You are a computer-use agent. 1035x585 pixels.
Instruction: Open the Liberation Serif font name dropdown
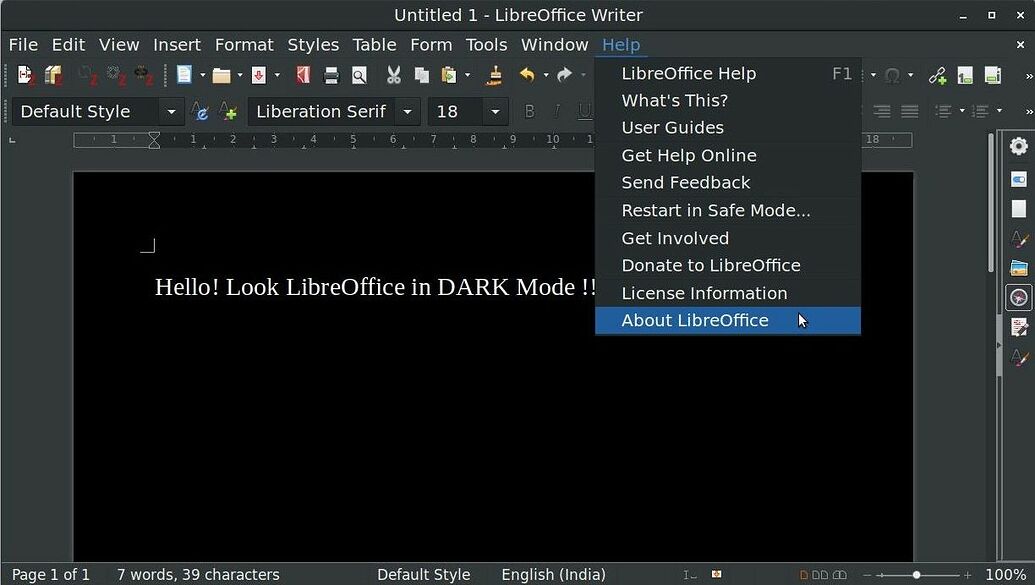point(407,111)
